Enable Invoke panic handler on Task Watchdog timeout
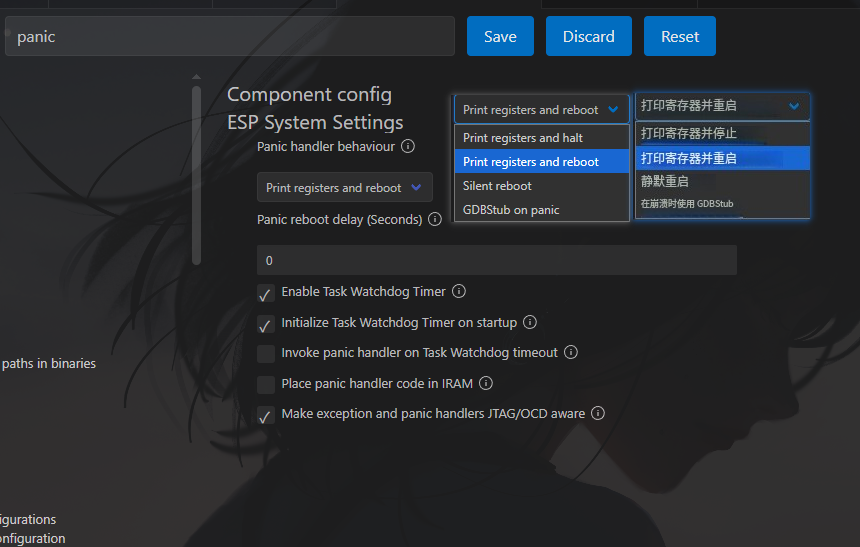Screen dimensions: 860x547 (x=266, y=354)
